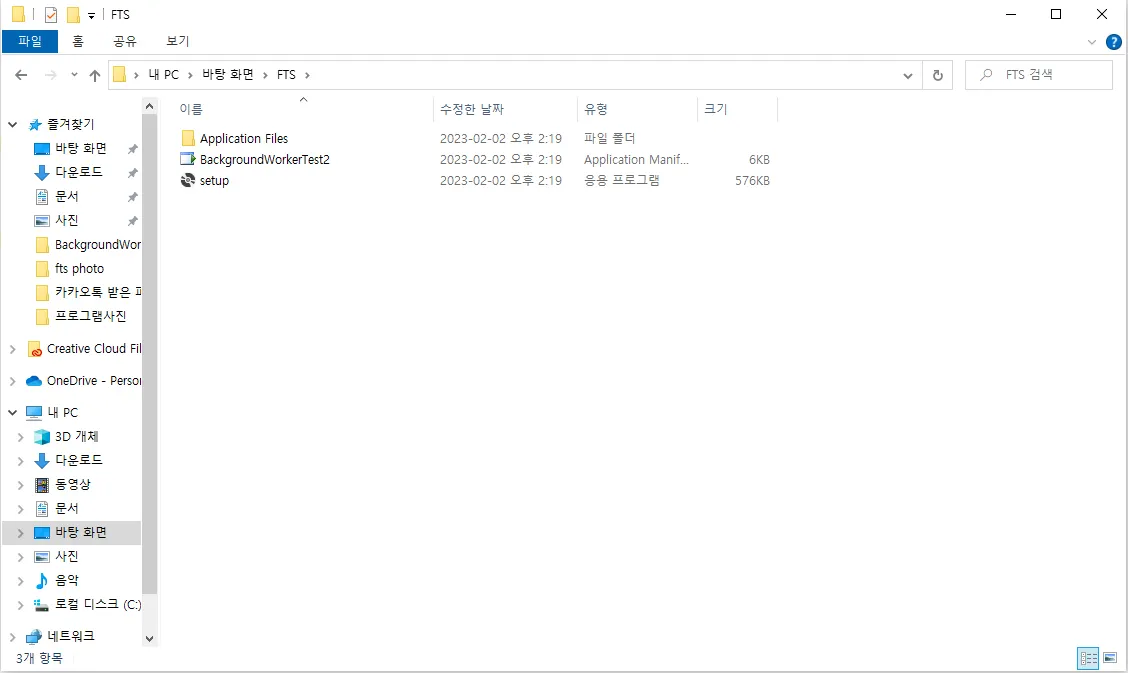The width and height of the screenshot is (1128, 673).
Task: Click the Creative Cloud Files icon
Action: point(35,349)
